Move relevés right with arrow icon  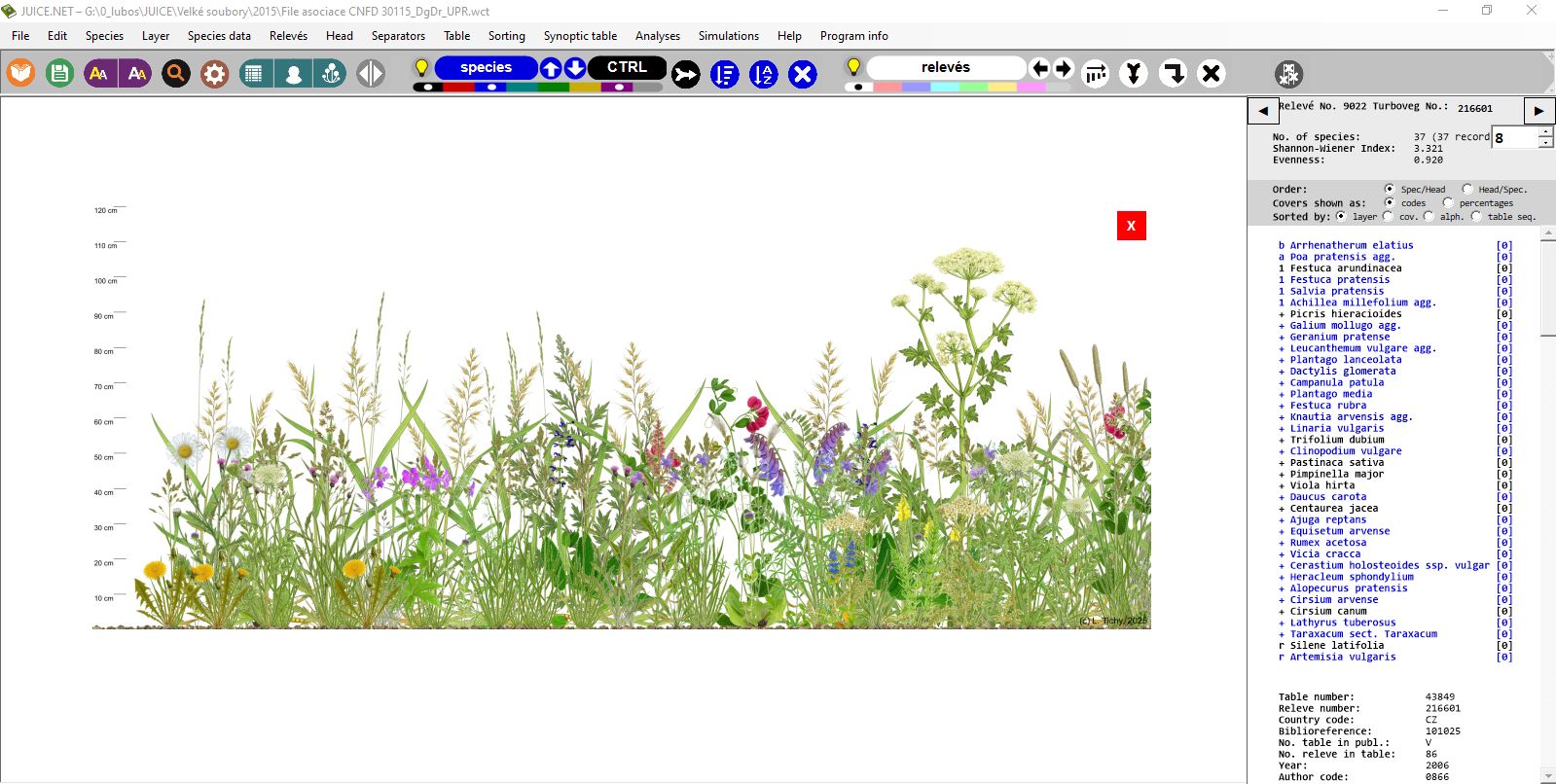pos(1064,68)
